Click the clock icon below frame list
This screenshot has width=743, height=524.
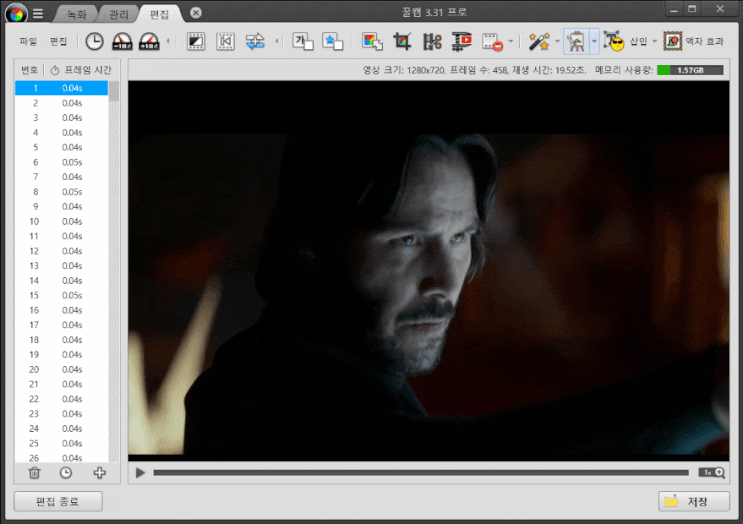click(x=66, y=472)
